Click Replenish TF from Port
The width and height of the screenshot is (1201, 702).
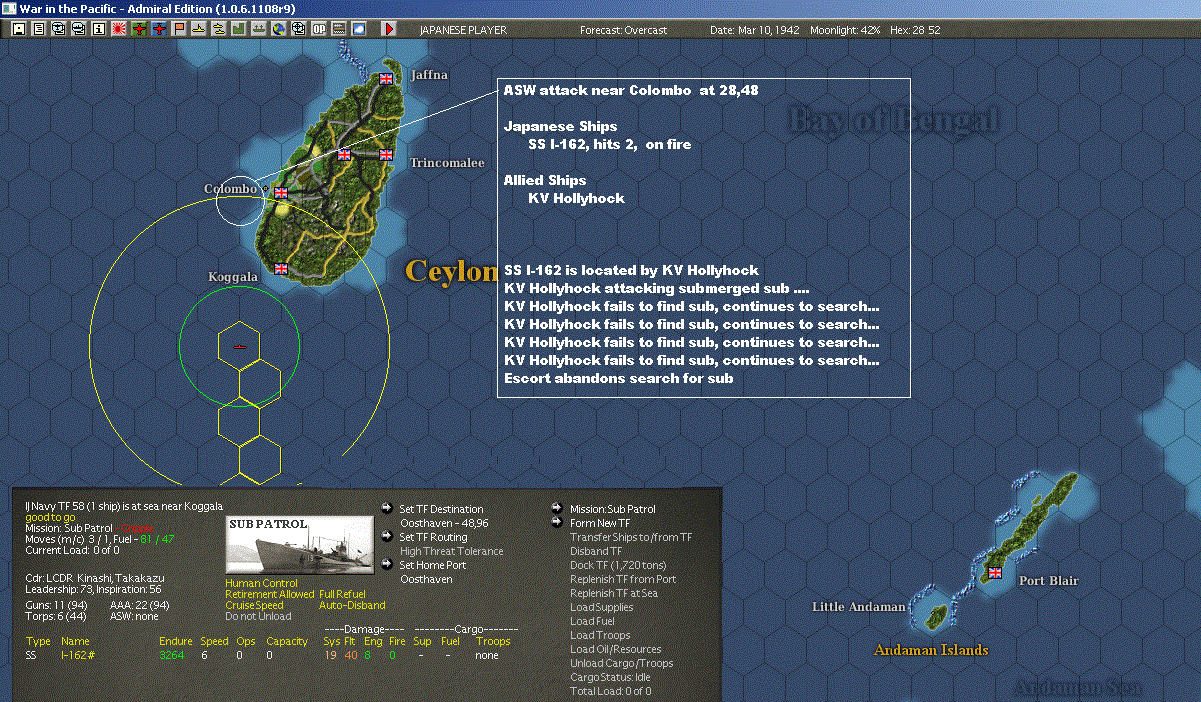coord(623,579)
